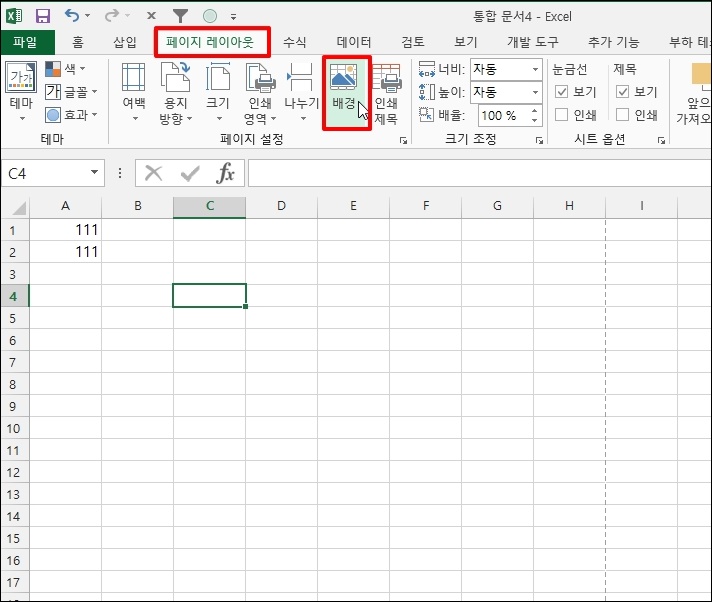Click inside the formula bar input
The height and width of the screenshot is (602, 712).
(480, 173)
